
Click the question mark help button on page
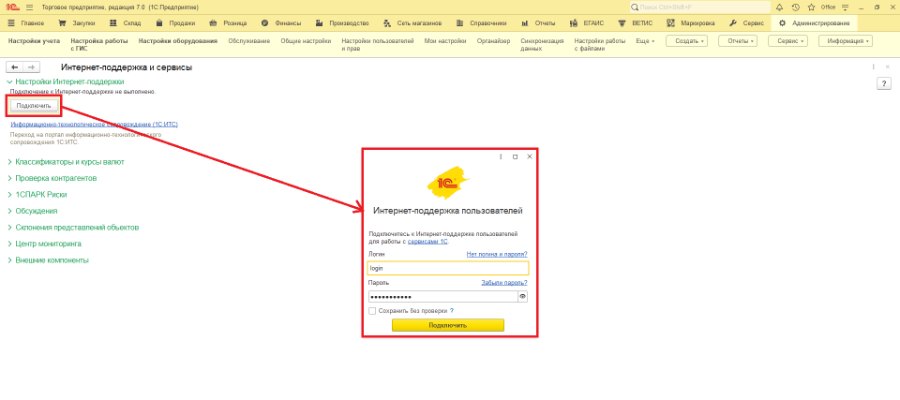point(884,84)
